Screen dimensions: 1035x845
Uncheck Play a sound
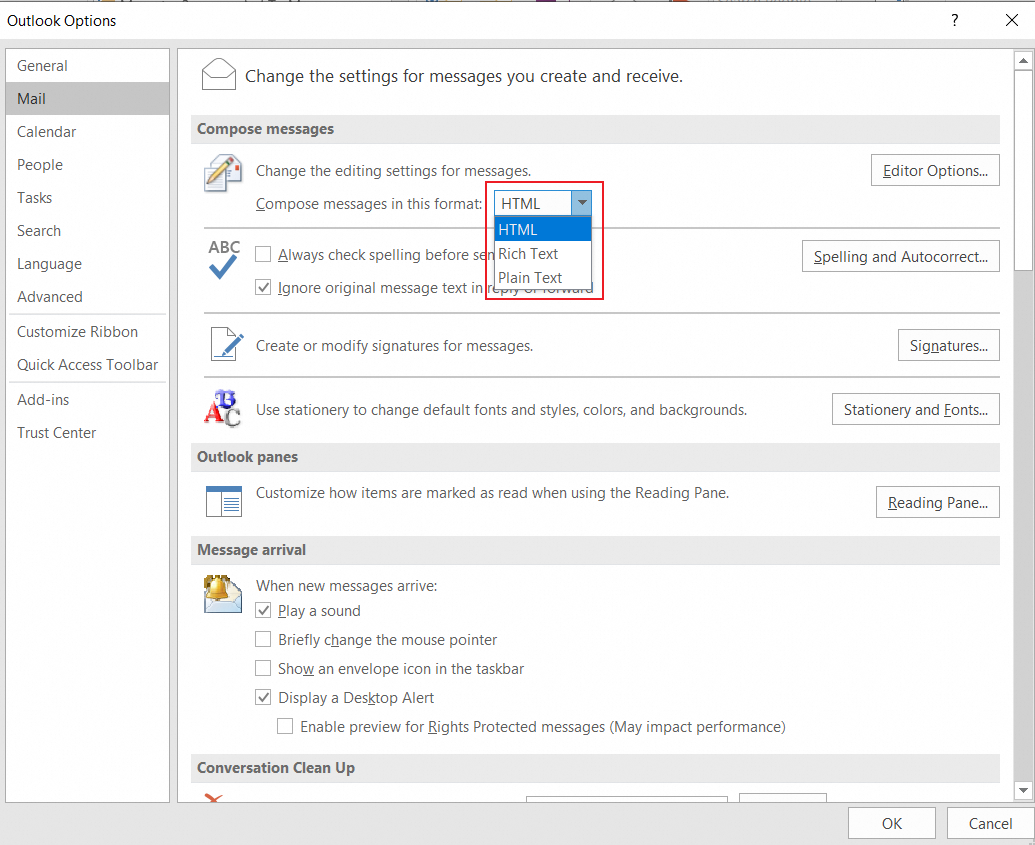[263, 610]
